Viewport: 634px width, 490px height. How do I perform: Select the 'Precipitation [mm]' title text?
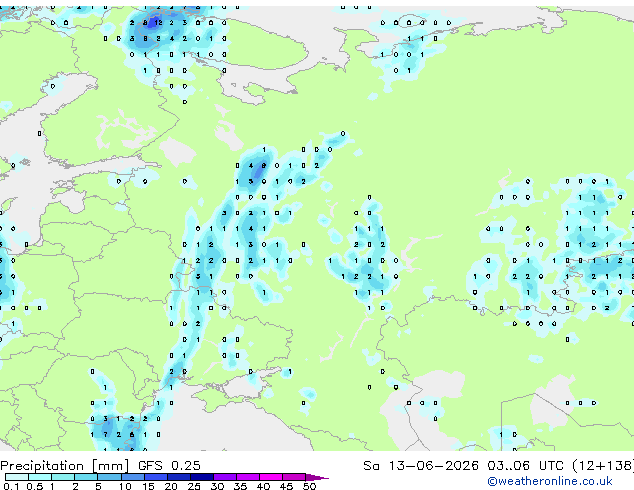tap(65, 466)
